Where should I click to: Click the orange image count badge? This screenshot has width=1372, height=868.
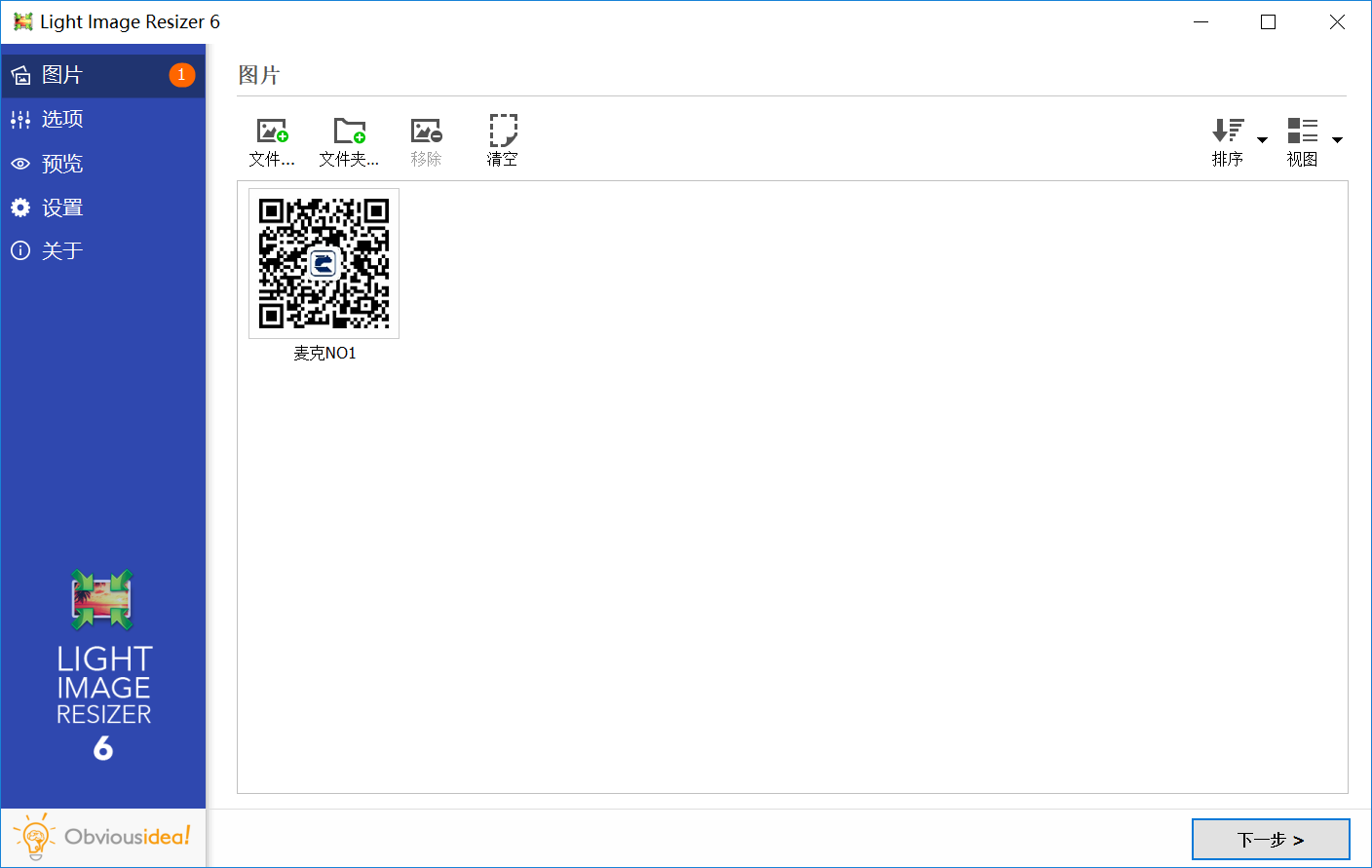[x=181, y=75]
